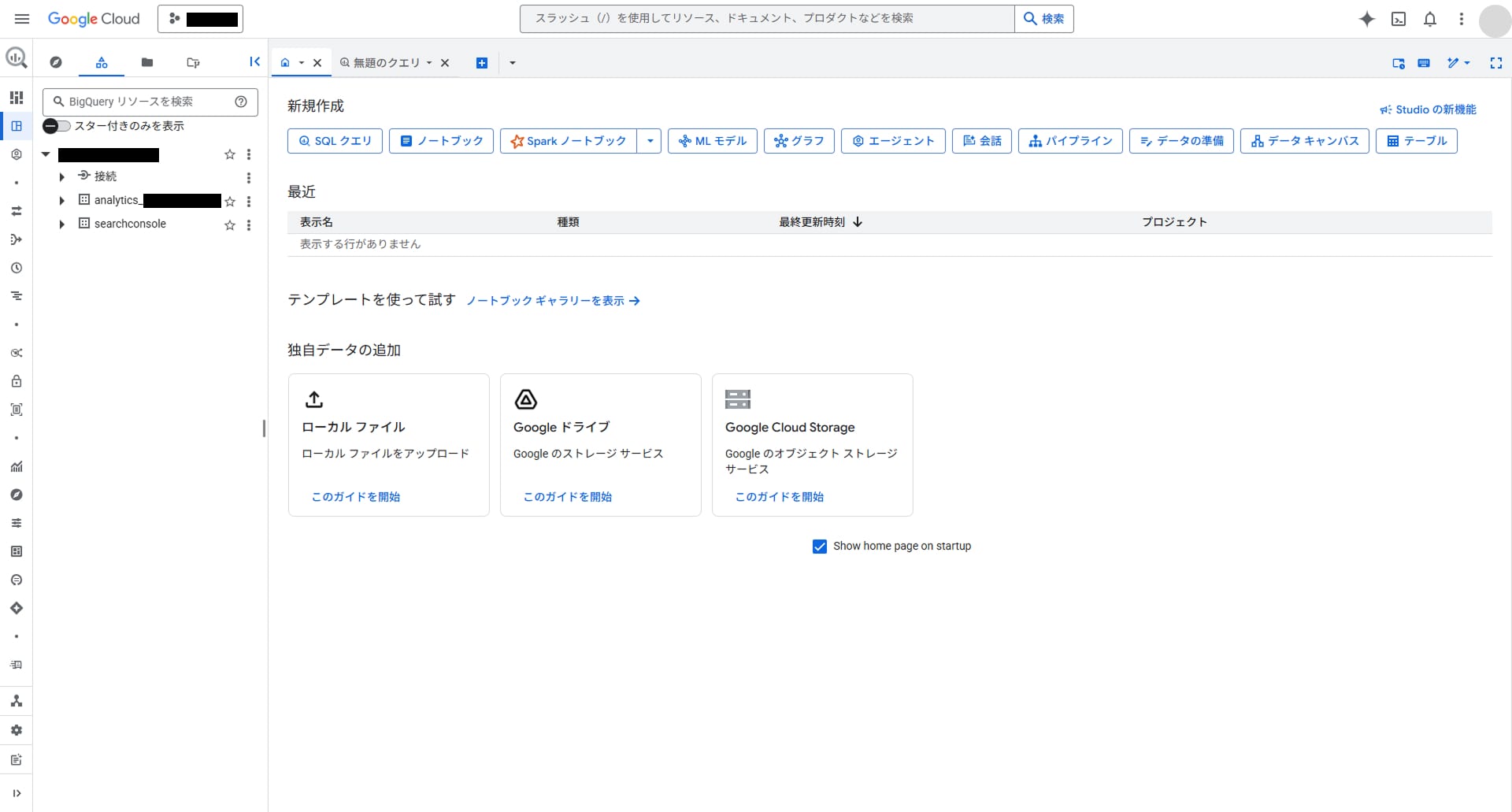The image size is (1512, 812).
Task: Activate Cloud Shell terminal icon
Action: pos(1399,19)
